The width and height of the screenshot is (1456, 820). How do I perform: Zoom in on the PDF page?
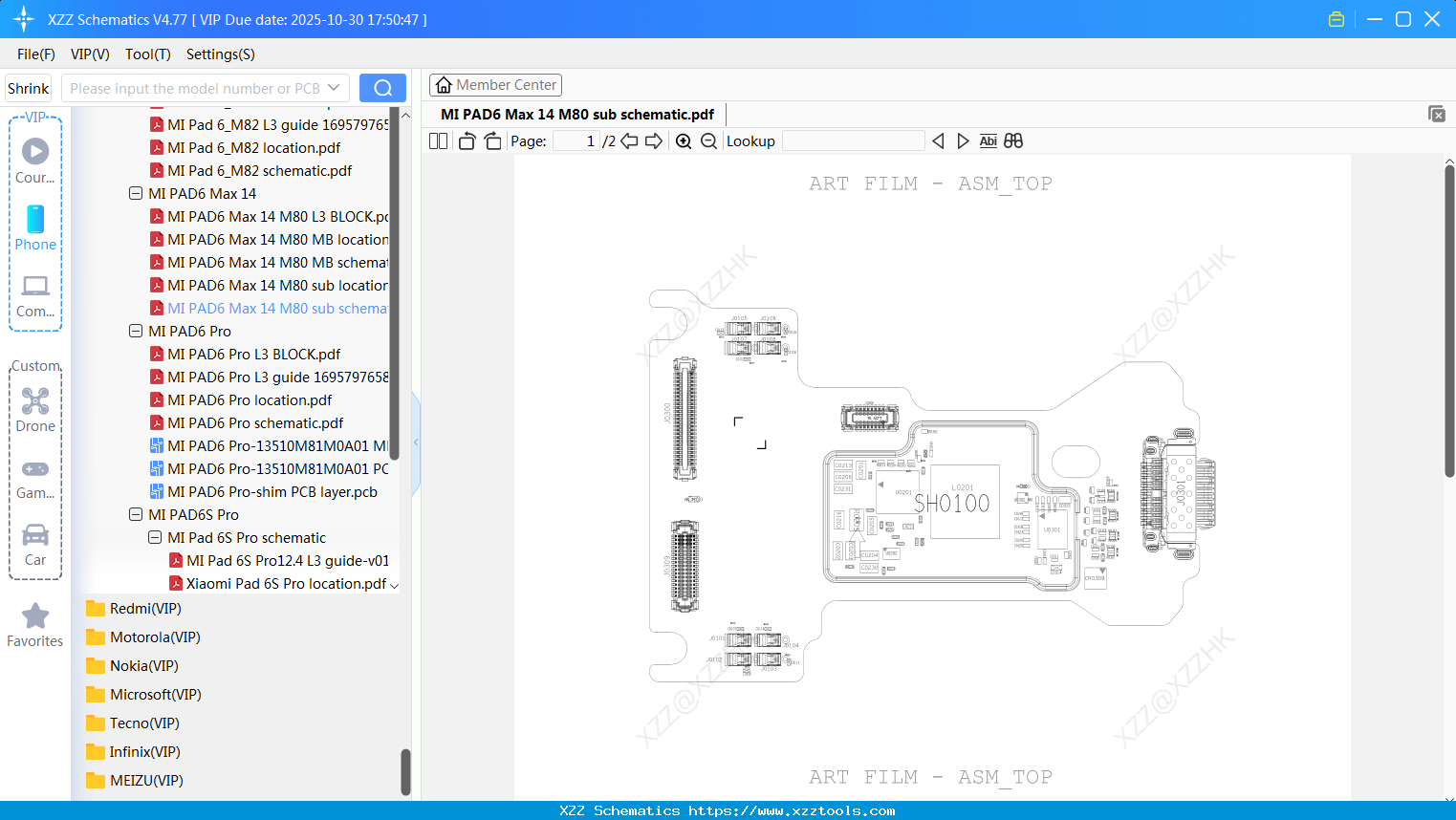point(683,140)
